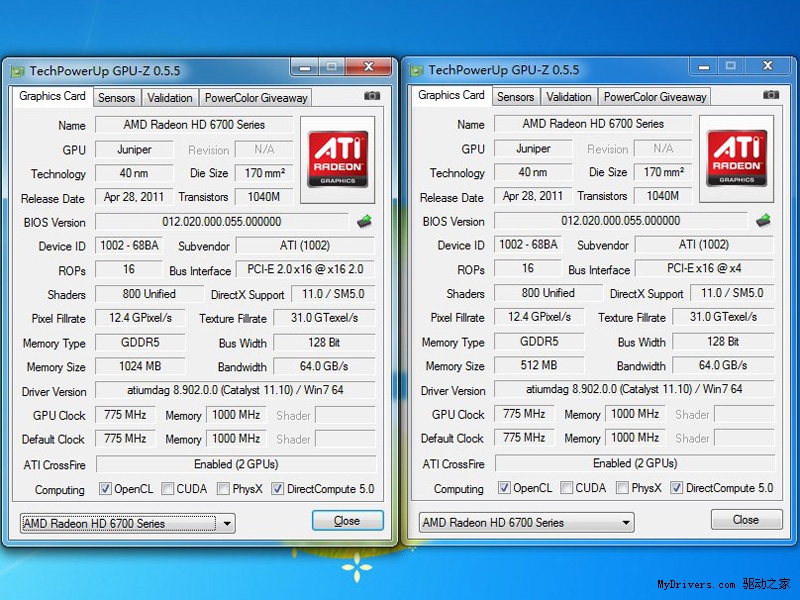Click the green BIOS save icon in left window
Viewport: 800px width, 600px height.
coord(365,221)
